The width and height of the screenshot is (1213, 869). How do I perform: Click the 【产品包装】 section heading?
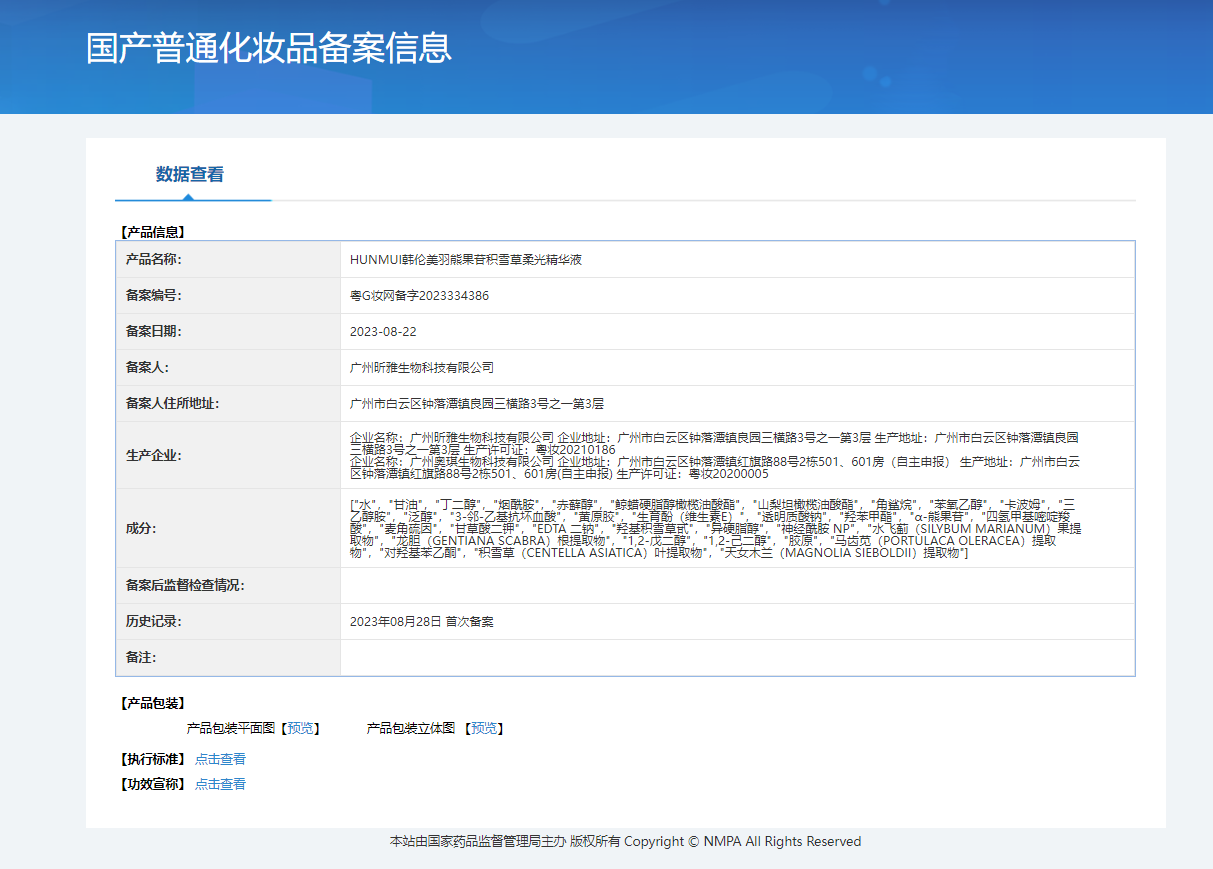(152, 704)
